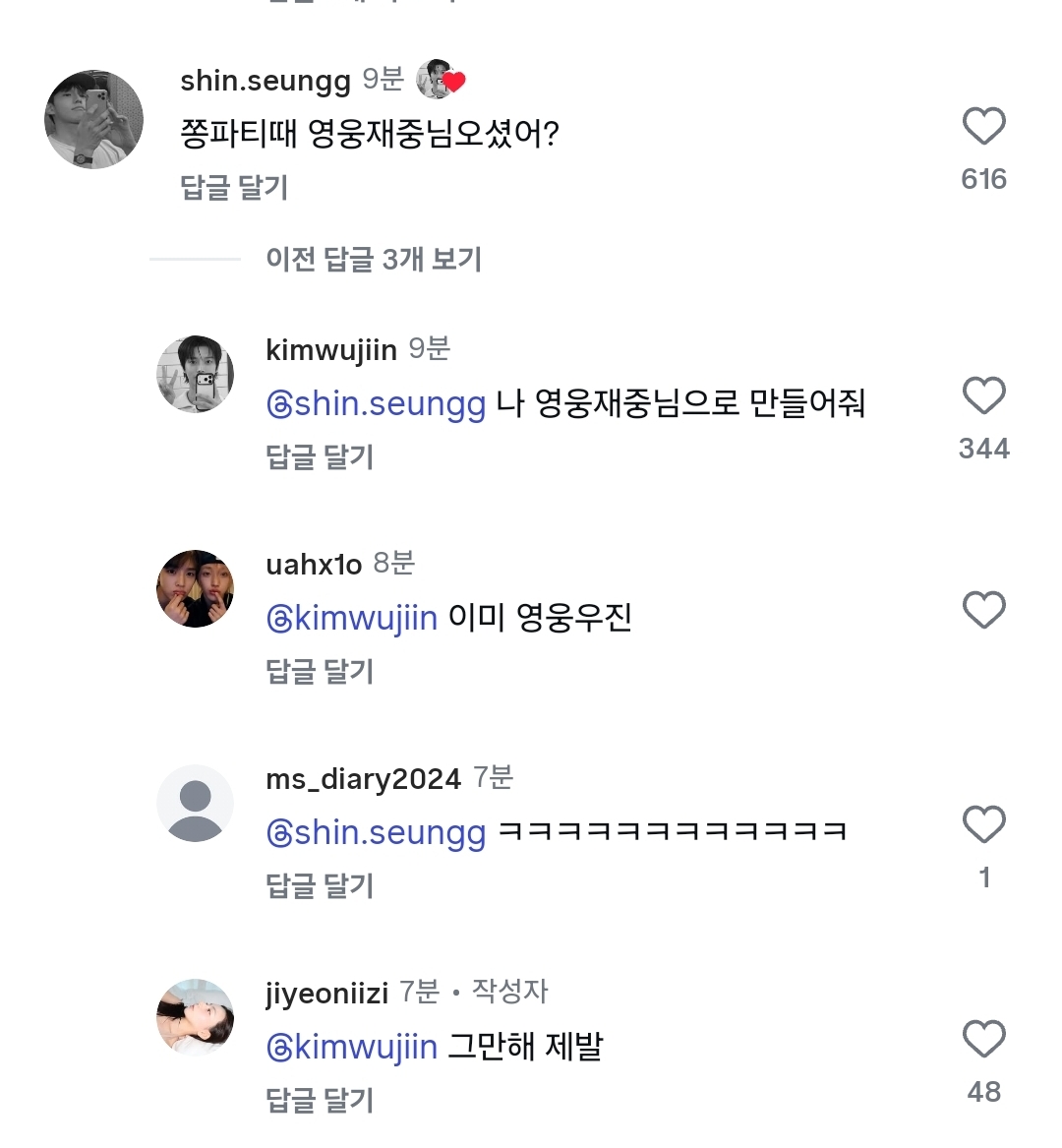Like ms_diary2024's reply heart icon
This screenshot has height=1148, width=1062.
[x=983, y=824]
